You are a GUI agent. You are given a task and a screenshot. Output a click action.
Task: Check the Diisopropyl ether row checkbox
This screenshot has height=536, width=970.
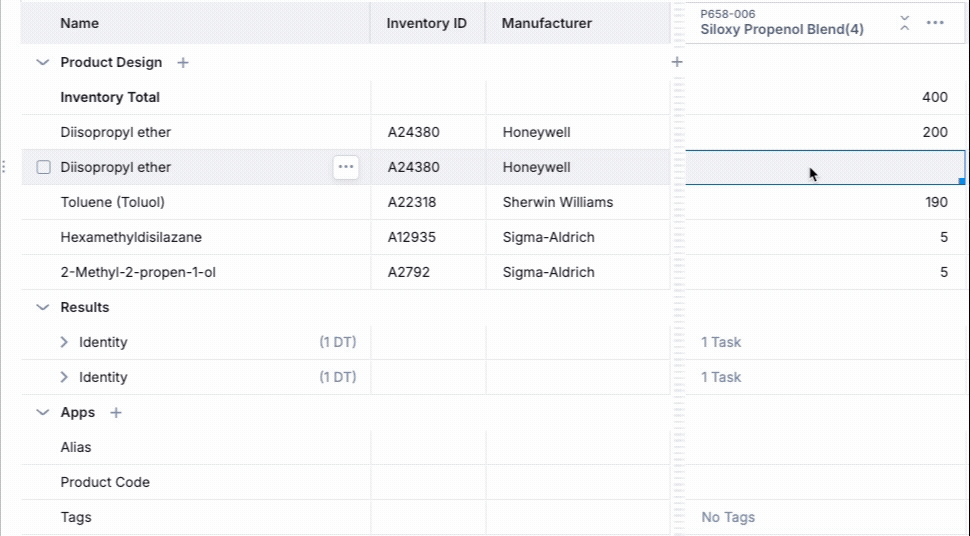[x=43, y=168]
